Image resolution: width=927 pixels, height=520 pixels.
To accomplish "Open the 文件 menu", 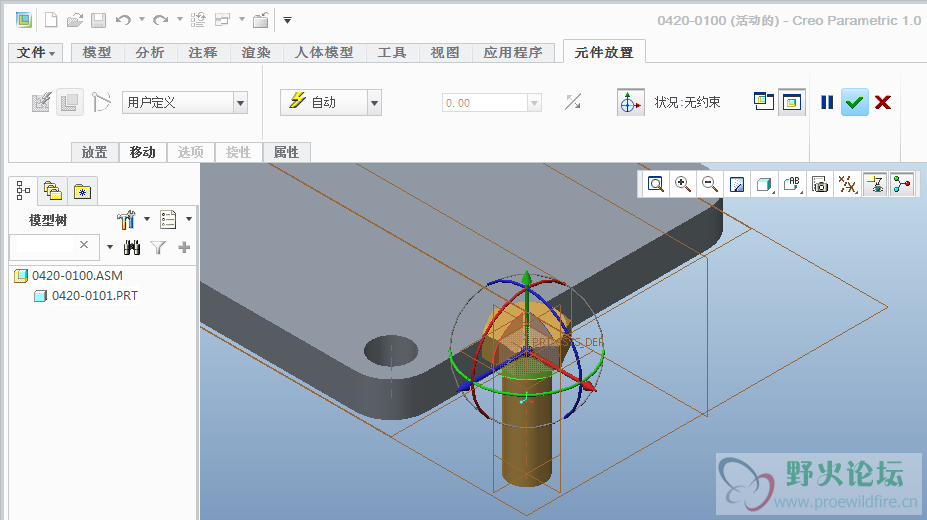I will (36, 53).
